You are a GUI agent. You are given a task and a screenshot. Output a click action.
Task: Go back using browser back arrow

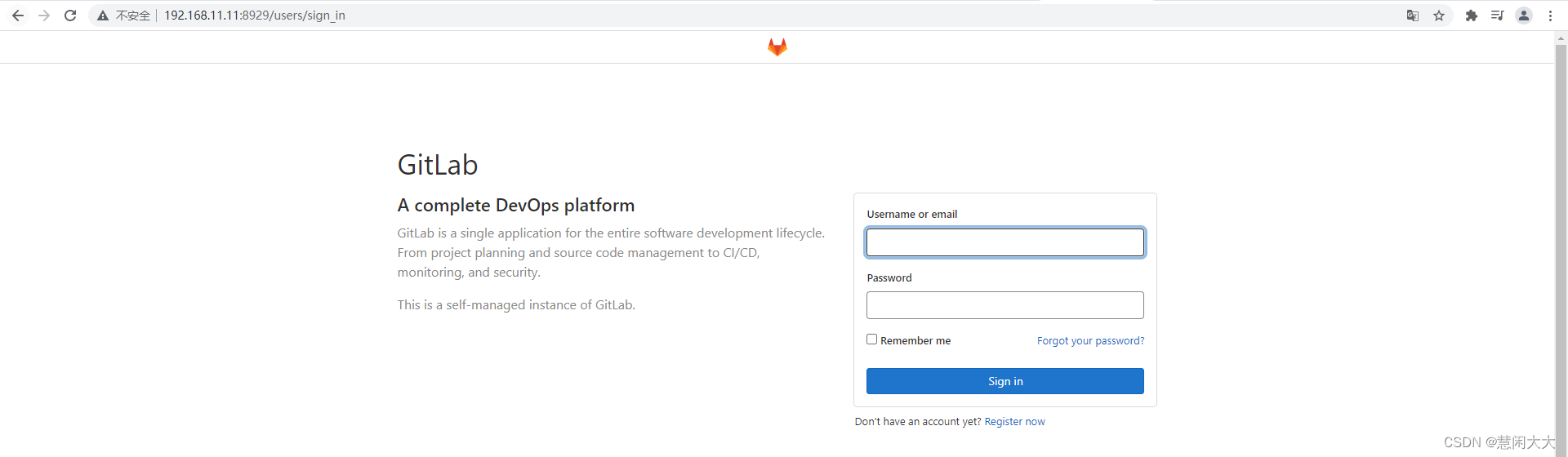[x=18, y=16]
